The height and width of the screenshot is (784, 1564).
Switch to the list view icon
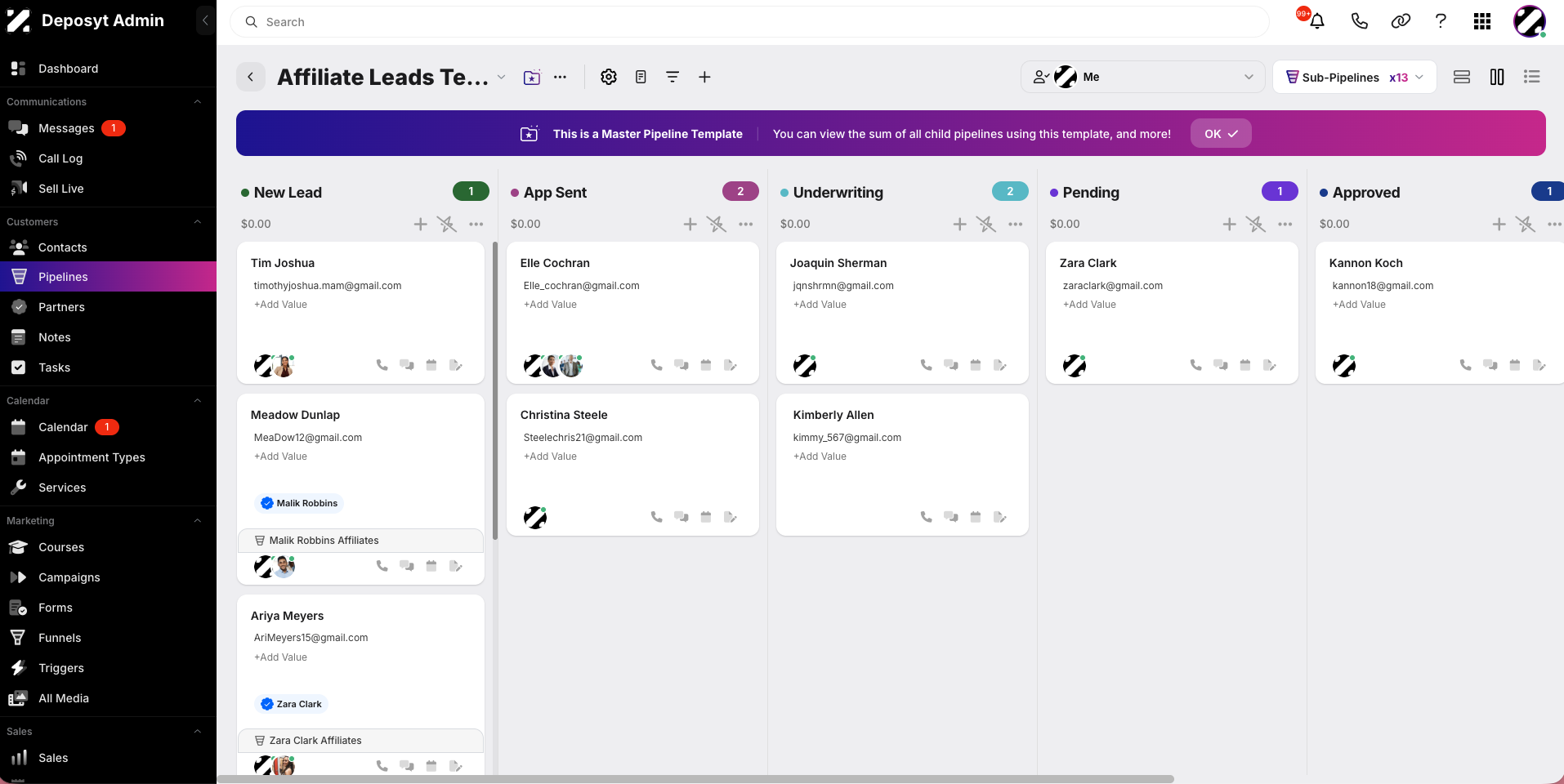(1532, 77)
